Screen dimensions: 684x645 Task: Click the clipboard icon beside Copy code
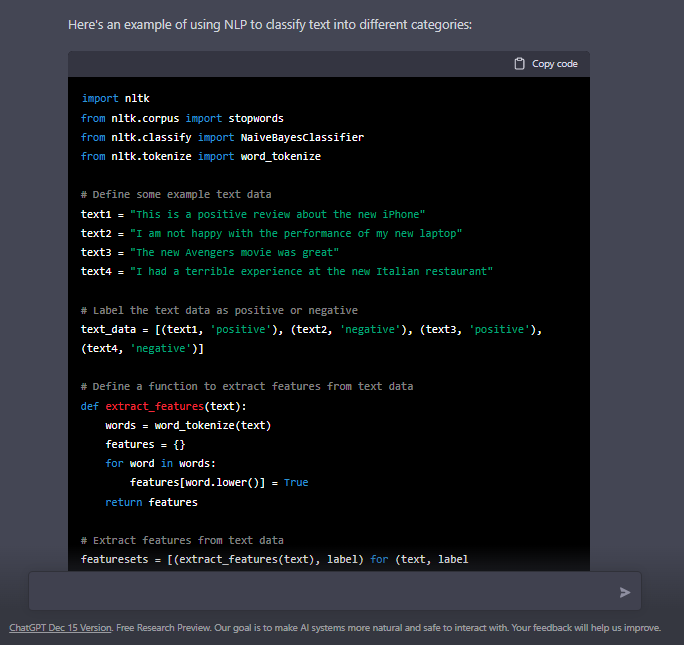519,64
